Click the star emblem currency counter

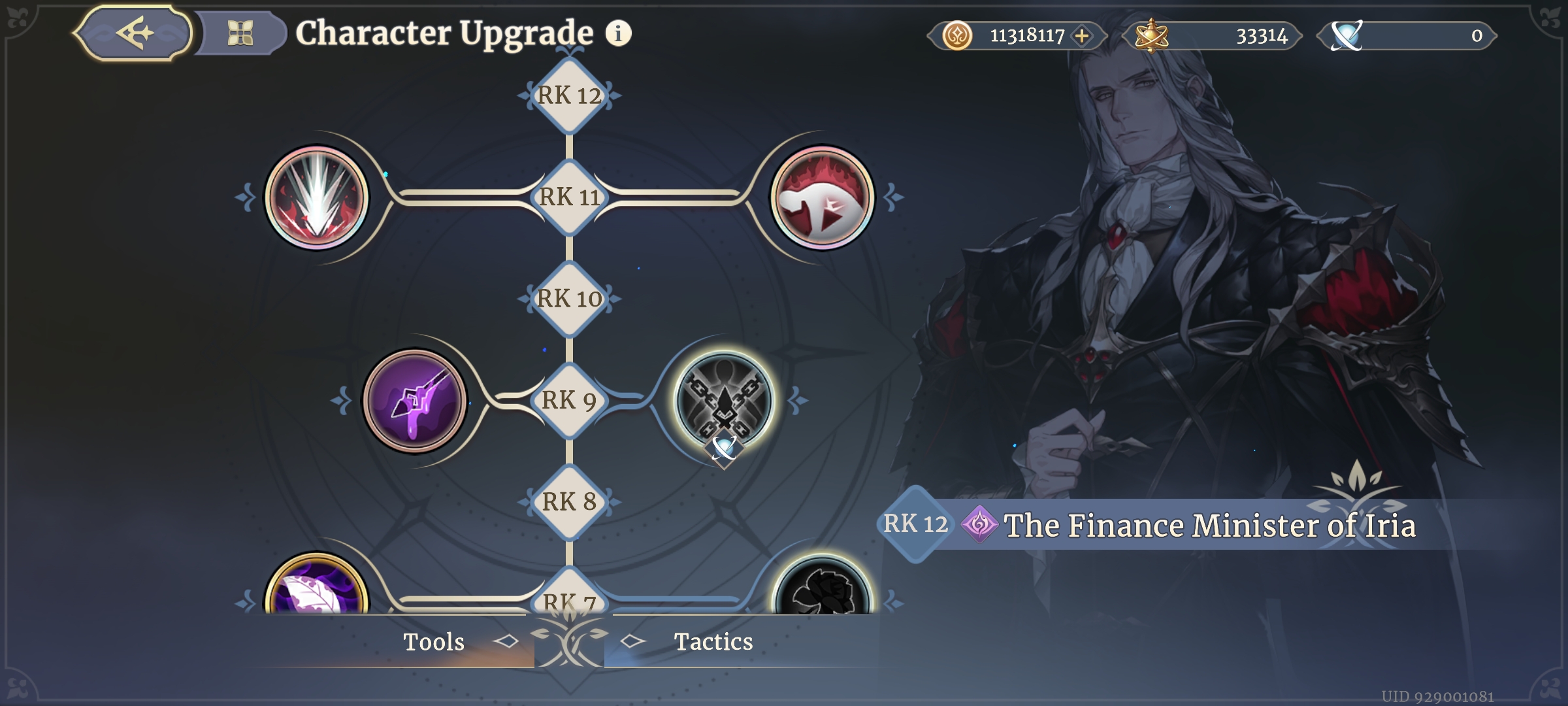(x=1212, y=36)
